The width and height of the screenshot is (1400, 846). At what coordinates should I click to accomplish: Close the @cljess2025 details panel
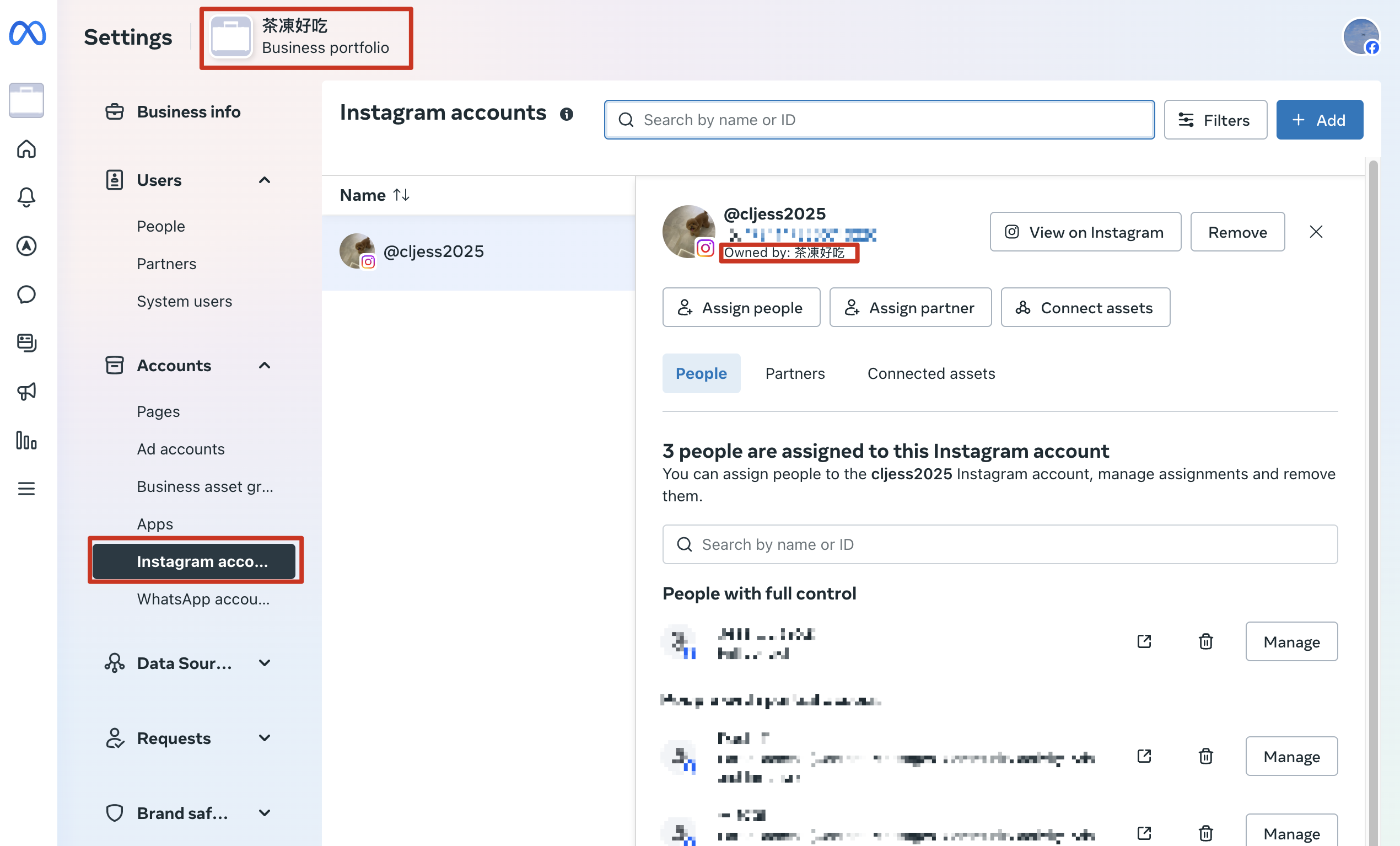pos(1316,232)
